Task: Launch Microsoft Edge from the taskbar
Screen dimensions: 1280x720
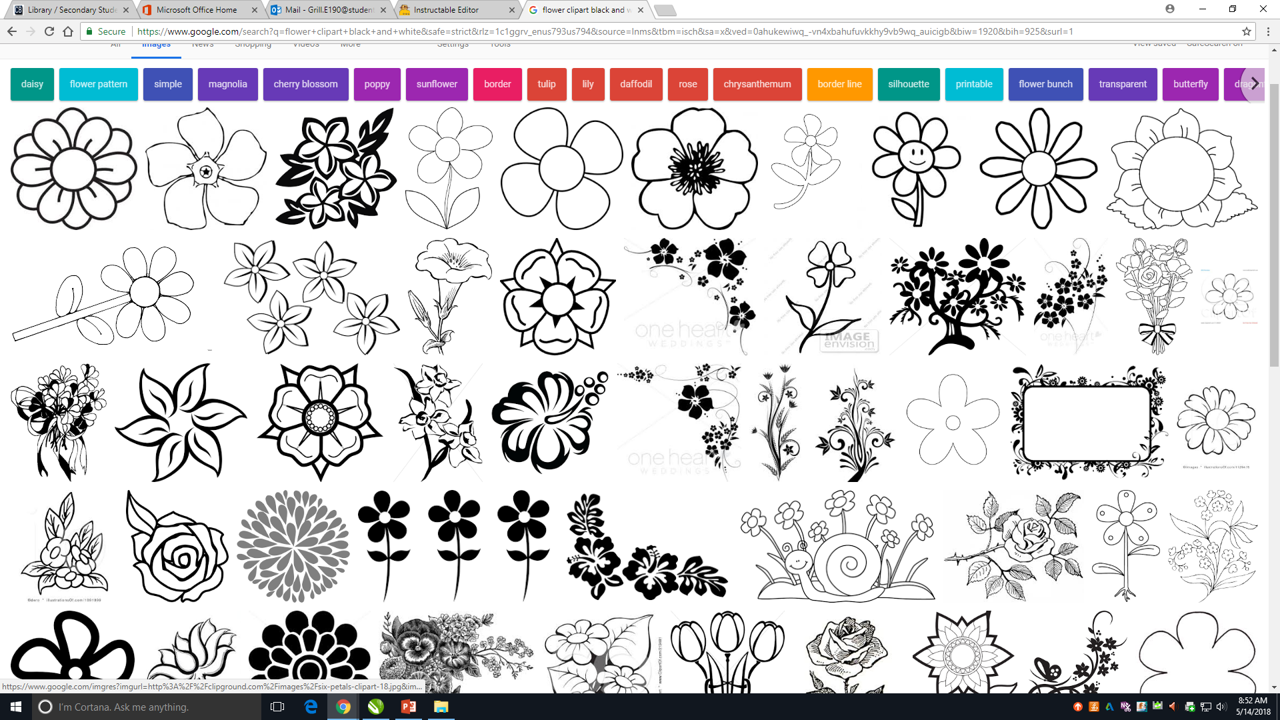Action: [x=311, y=707]
